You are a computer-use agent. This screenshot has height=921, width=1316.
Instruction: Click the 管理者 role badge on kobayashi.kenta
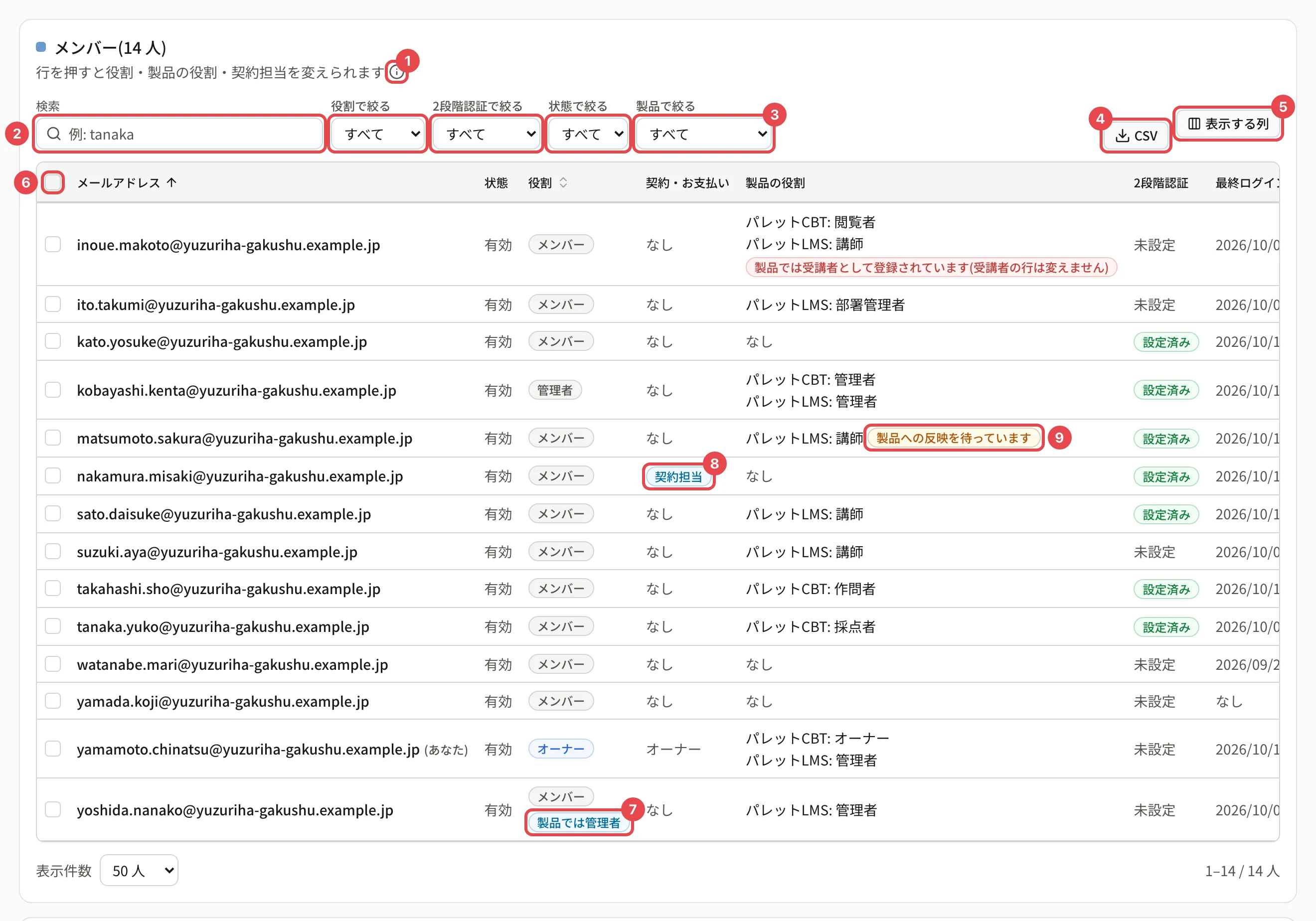click(555, 390)
